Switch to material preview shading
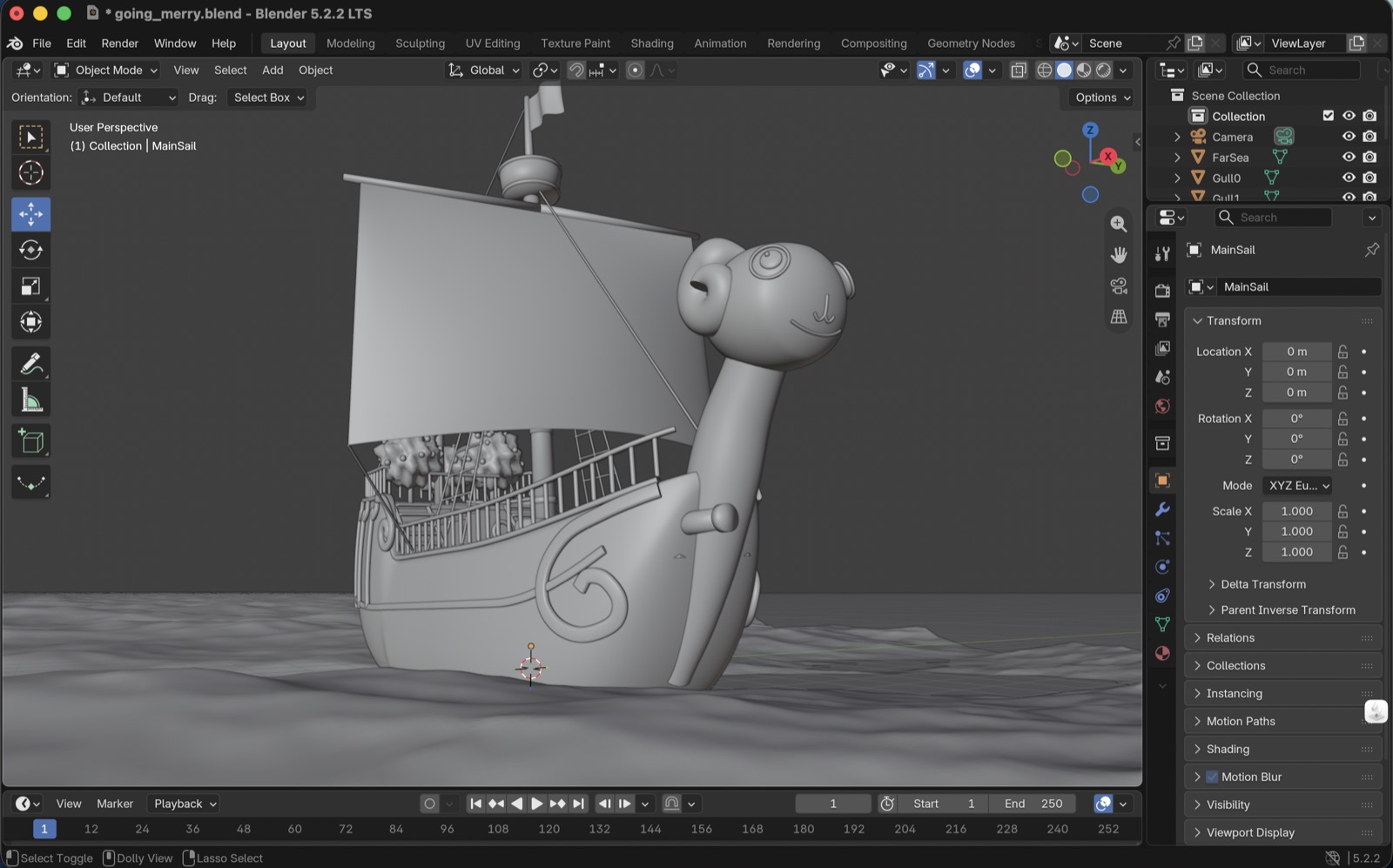Screen dimensions: 1393x868 [1084, 71]
